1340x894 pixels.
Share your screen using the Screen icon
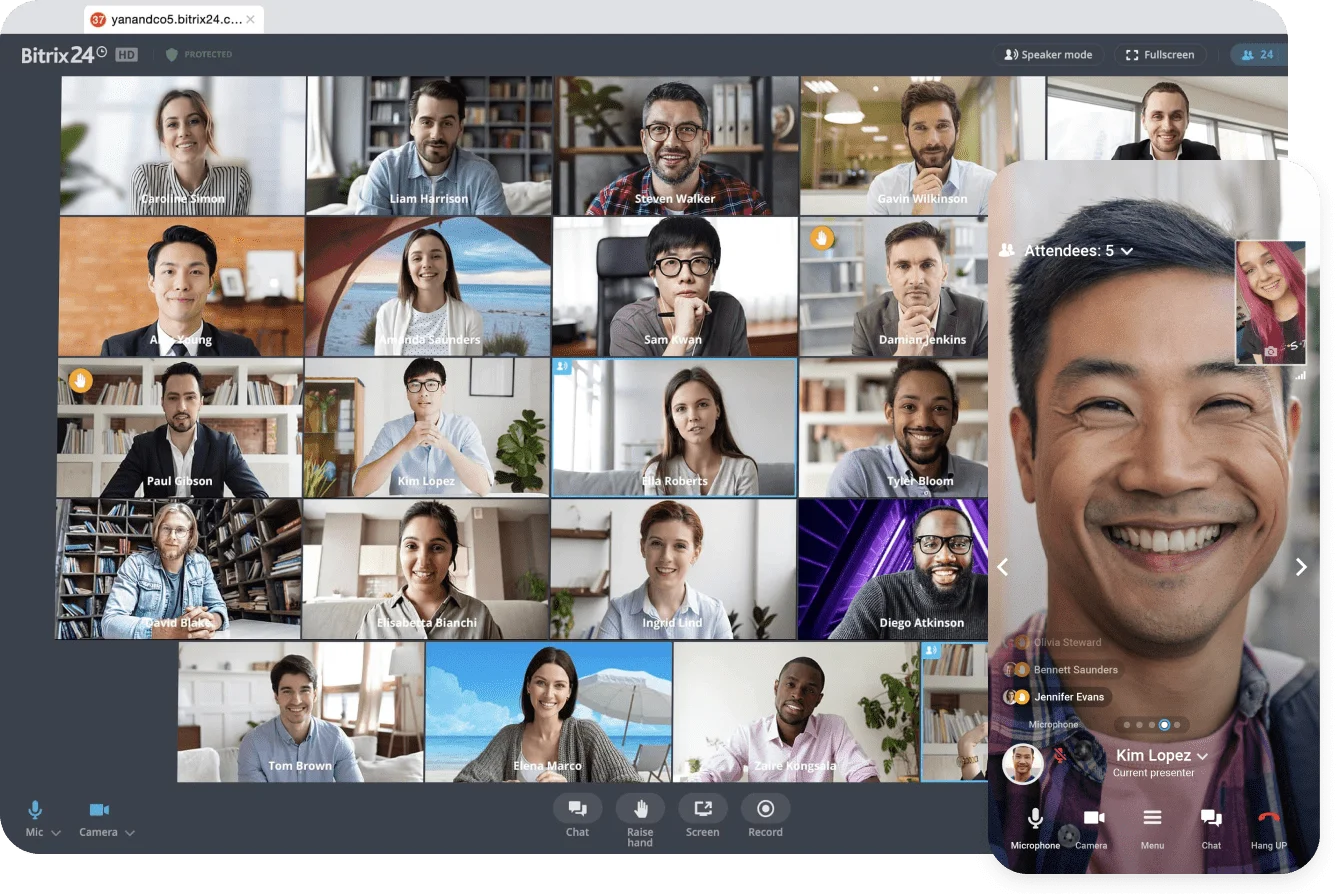702,810
